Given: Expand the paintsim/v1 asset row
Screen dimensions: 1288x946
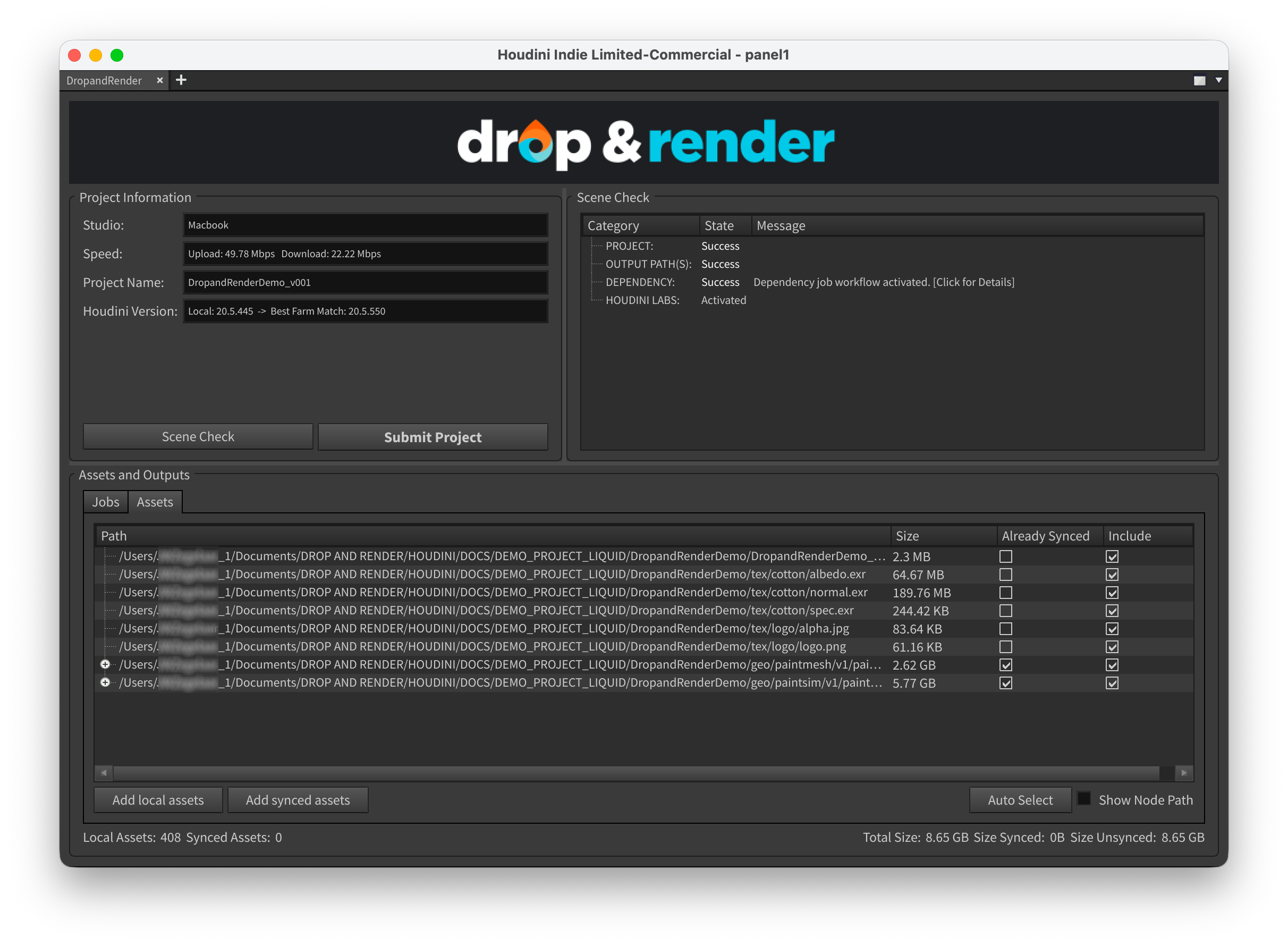Looking at the screenshot, I should click(x=105, y=682).
